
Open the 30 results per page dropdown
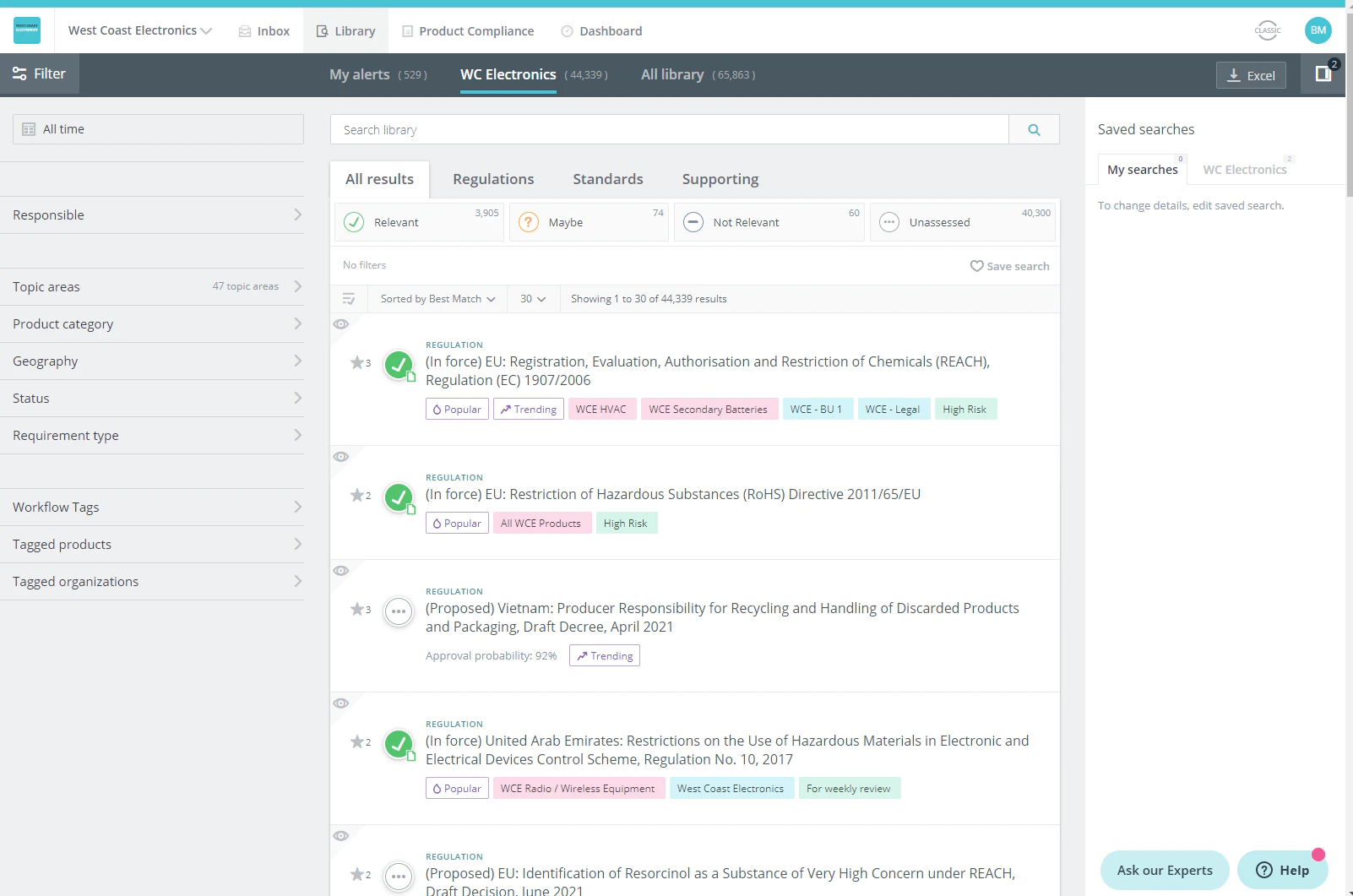tap(533, 299)
